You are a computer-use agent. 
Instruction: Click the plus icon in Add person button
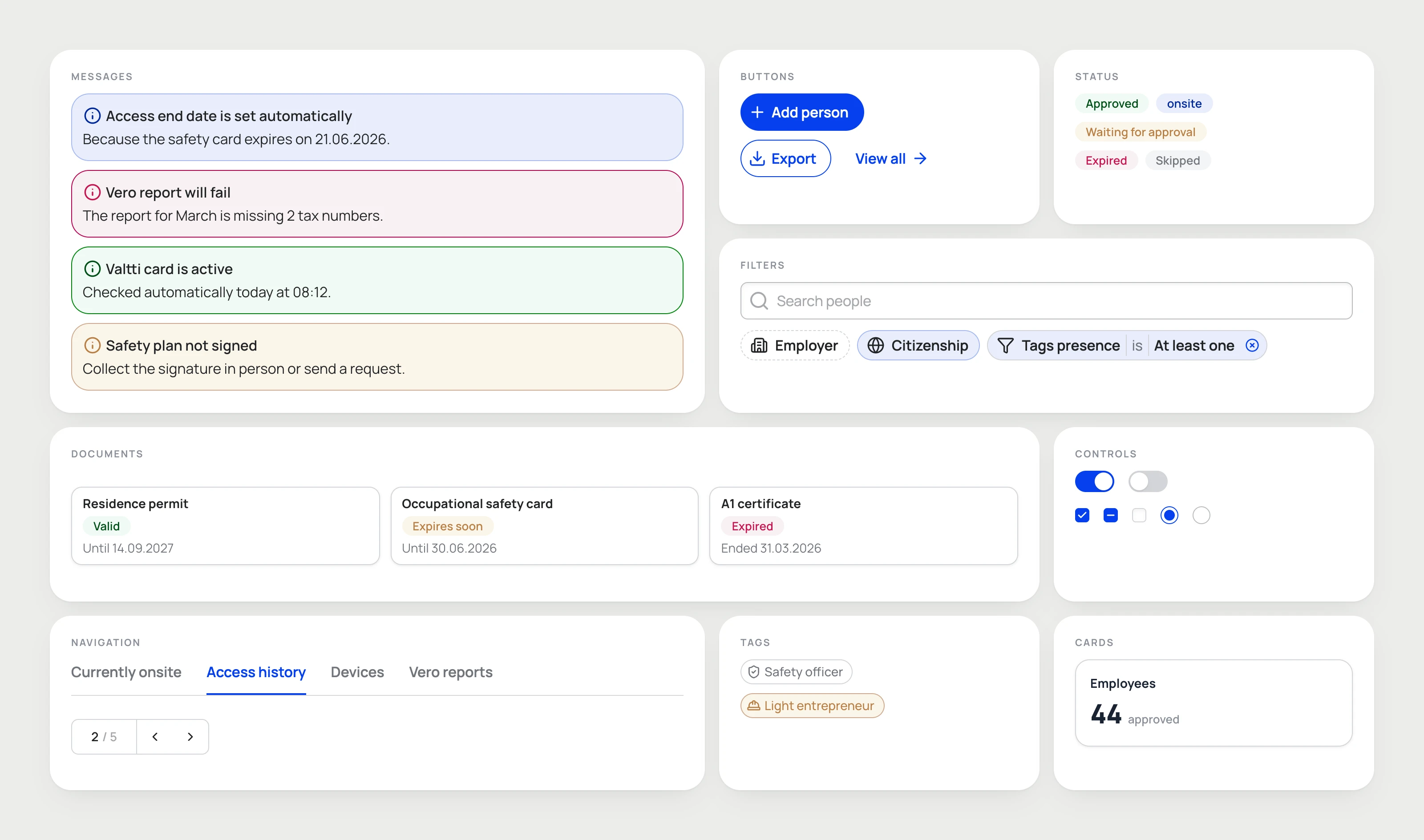point(757,113)
